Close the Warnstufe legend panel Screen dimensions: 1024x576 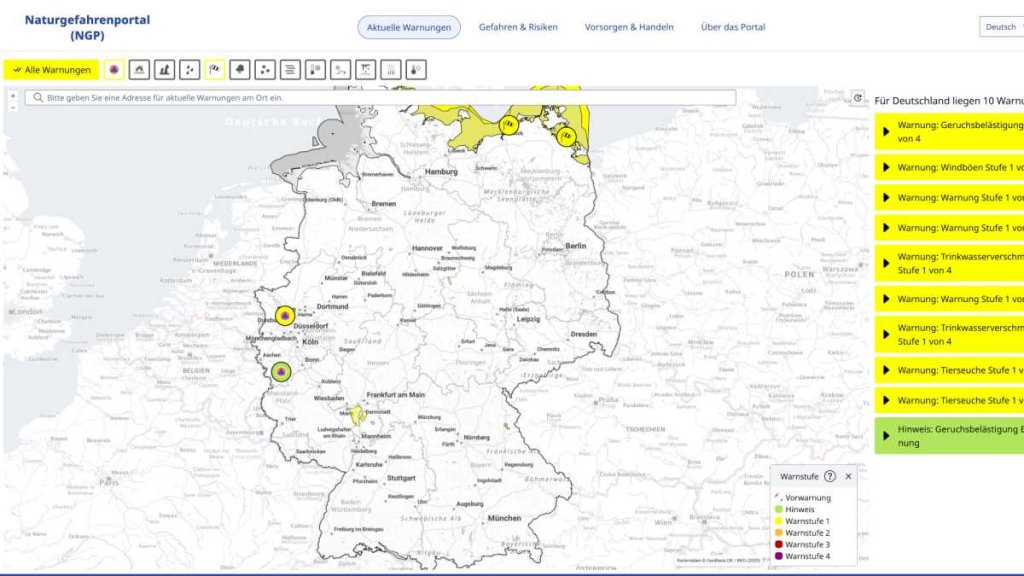(x=848, y=476)
